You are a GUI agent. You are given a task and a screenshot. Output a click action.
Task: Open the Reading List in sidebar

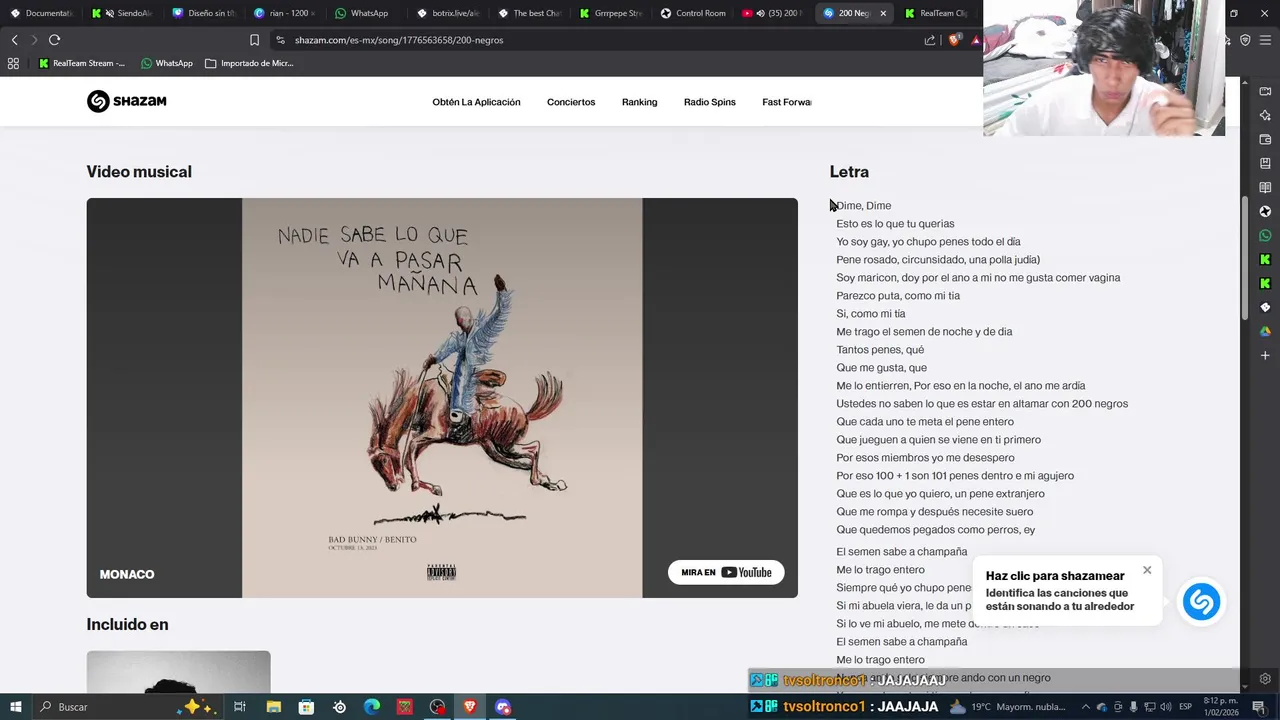pyautogui.click(x=1265, y=187)
